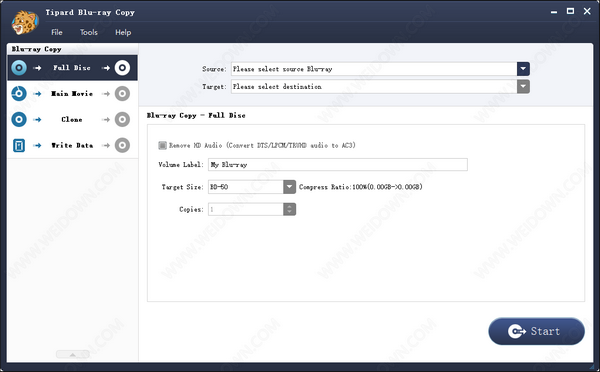This screenshot has width=600, height=372.
Task: Click the Compress Ratio text
Action: tap(360, 187)
